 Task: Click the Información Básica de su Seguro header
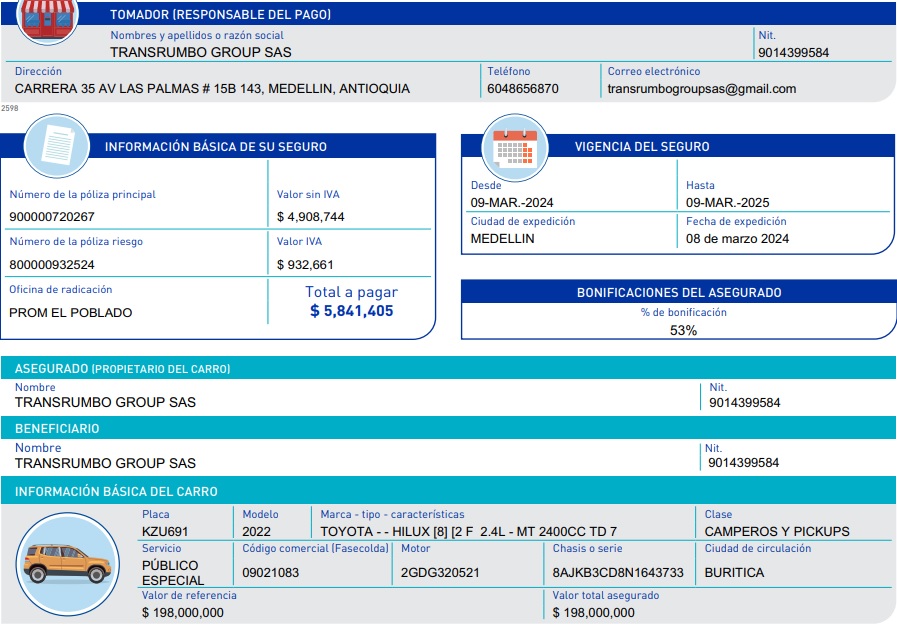tap(216, 146)
